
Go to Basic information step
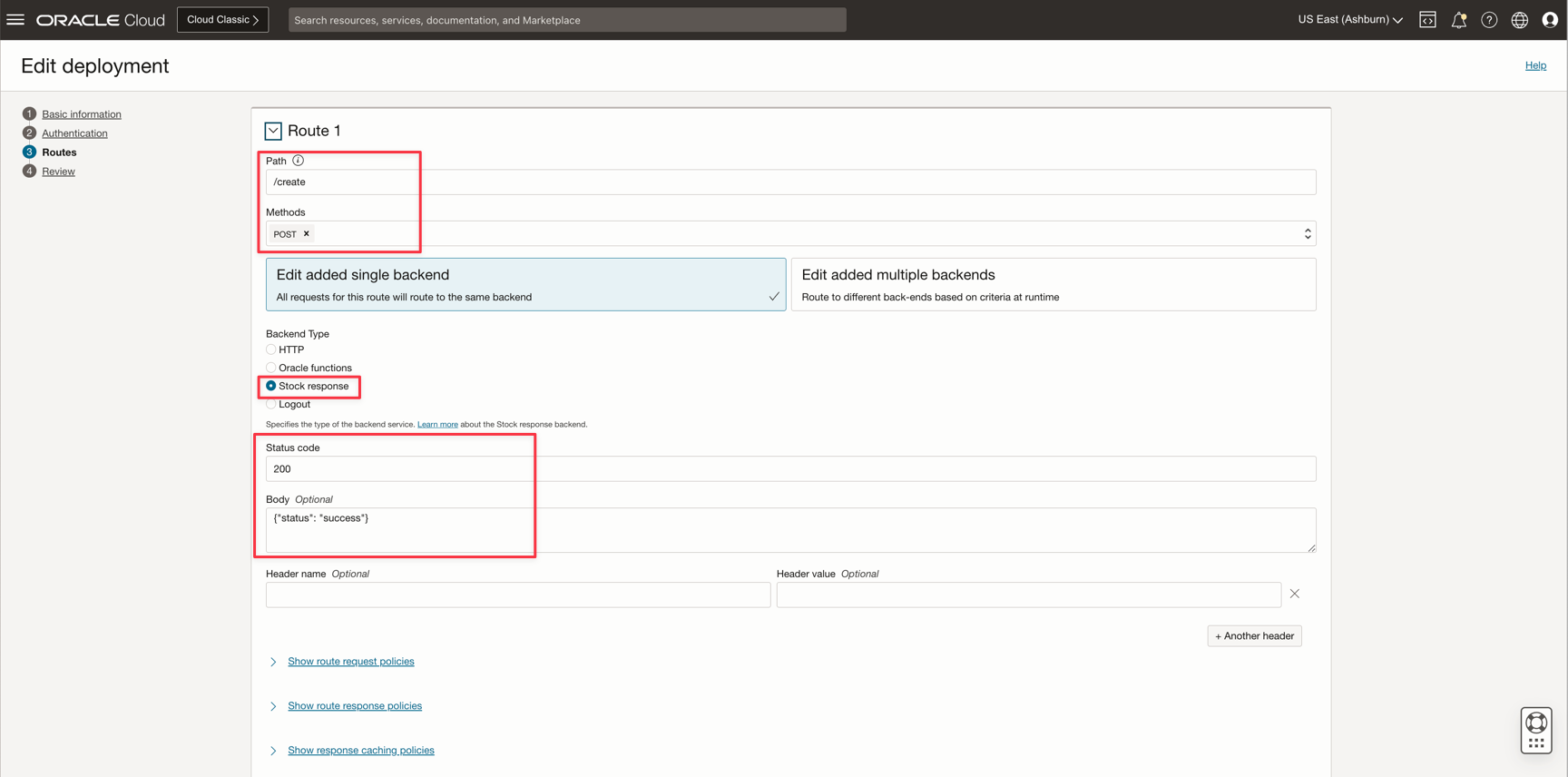click(81, 114)
